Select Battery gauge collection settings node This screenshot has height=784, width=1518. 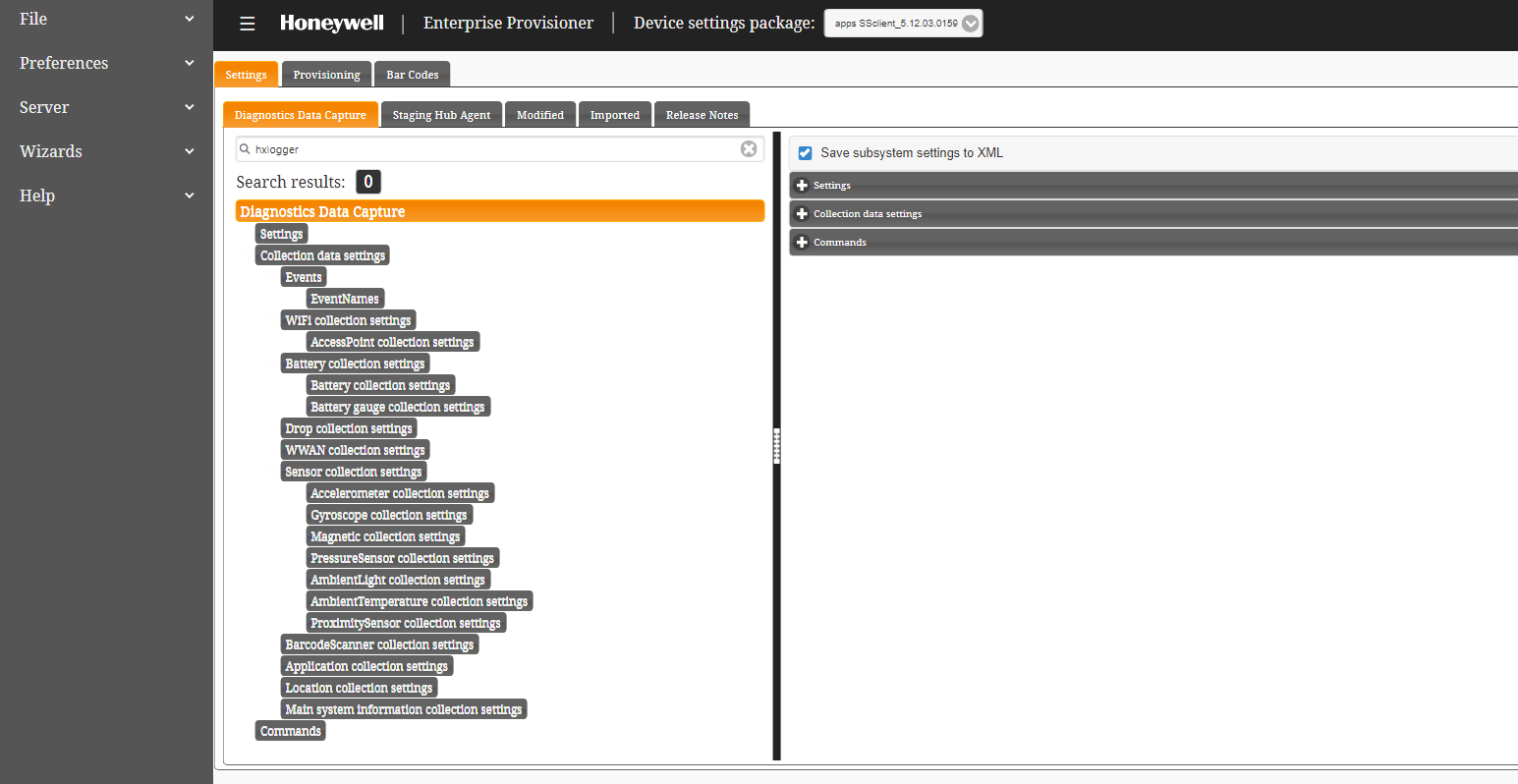(398, 407)
